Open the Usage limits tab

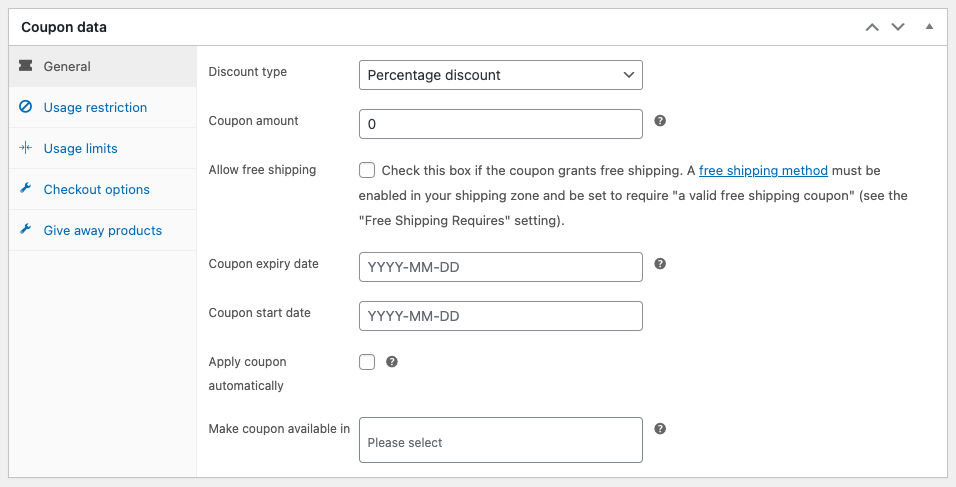102,148
